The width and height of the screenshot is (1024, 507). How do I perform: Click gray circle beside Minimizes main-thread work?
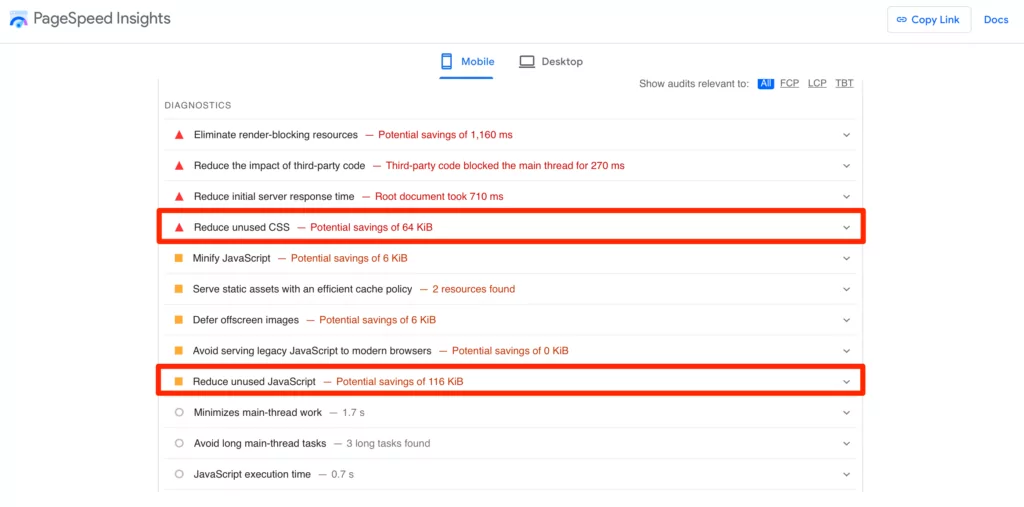click(179, 412)
